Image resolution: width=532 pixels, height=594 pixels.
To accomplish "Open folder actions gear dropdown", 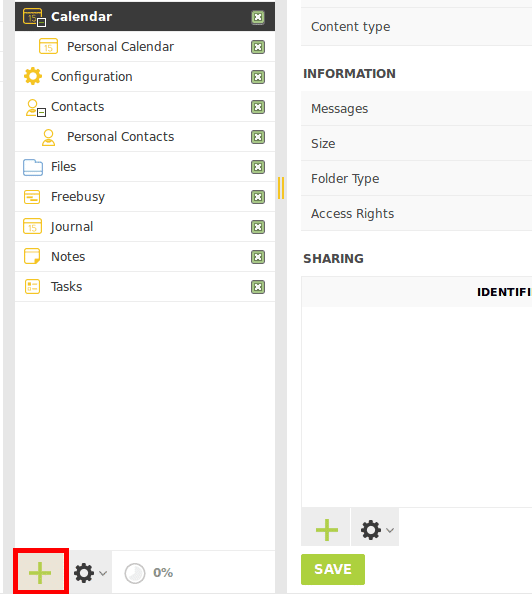I will [91, 573].
